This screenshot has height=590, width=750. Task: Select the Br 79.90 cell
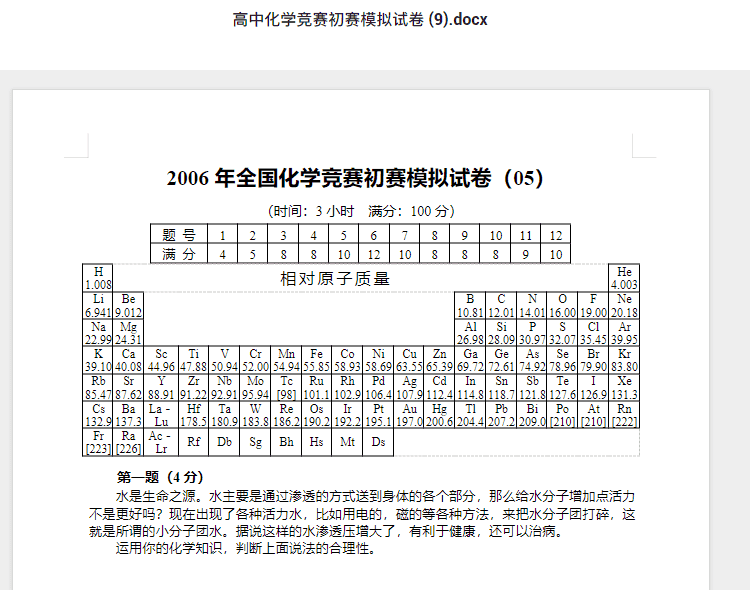point(593,360)
